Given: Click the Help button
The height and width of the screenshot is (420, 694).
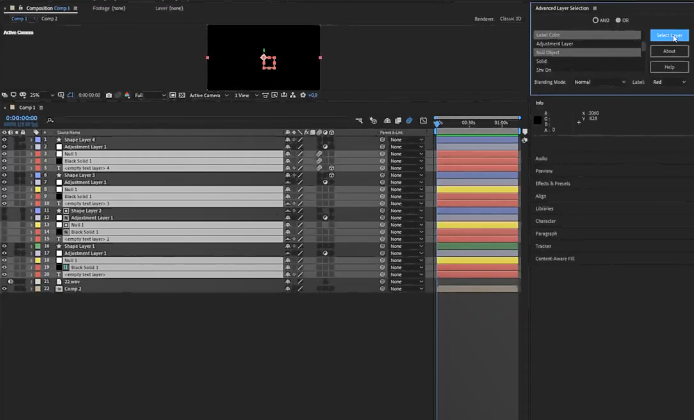Looking at the screenshot, I should coord(669,66).
